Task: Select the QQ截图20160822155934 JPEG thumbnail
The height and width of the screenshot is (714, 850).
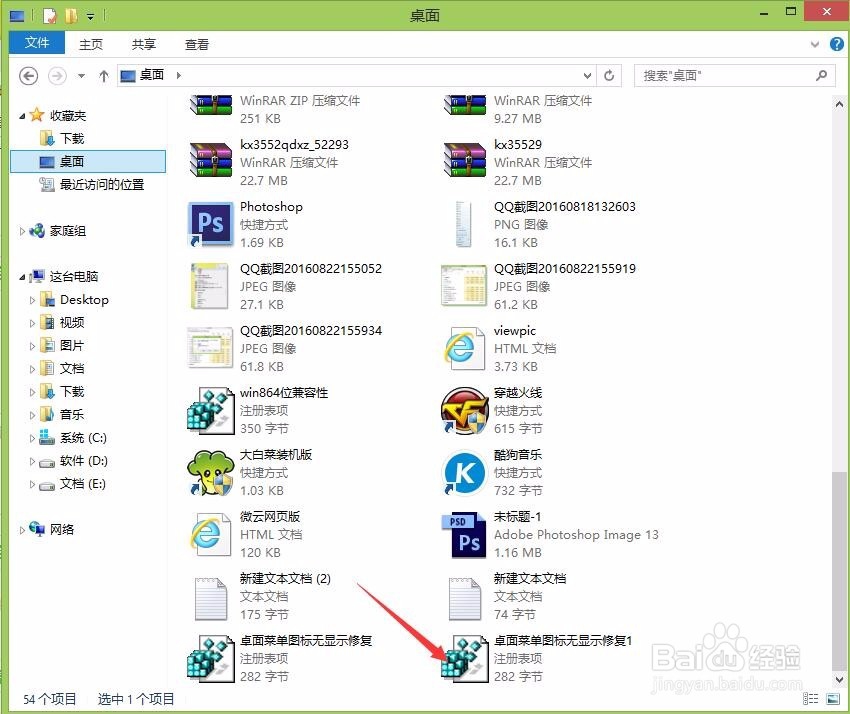Action: point(210,348)
